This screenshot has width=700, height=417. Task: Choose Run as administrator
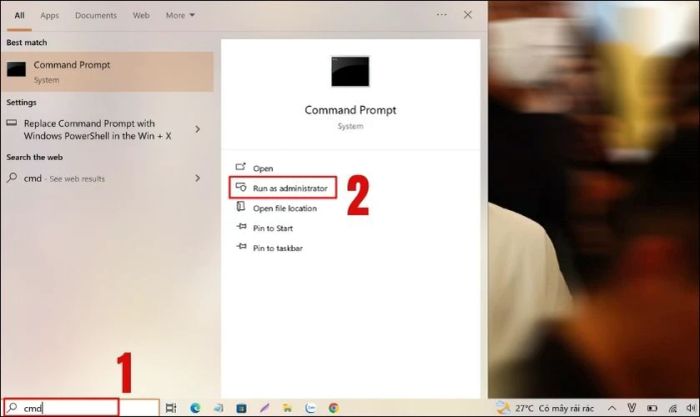(283, 188)
